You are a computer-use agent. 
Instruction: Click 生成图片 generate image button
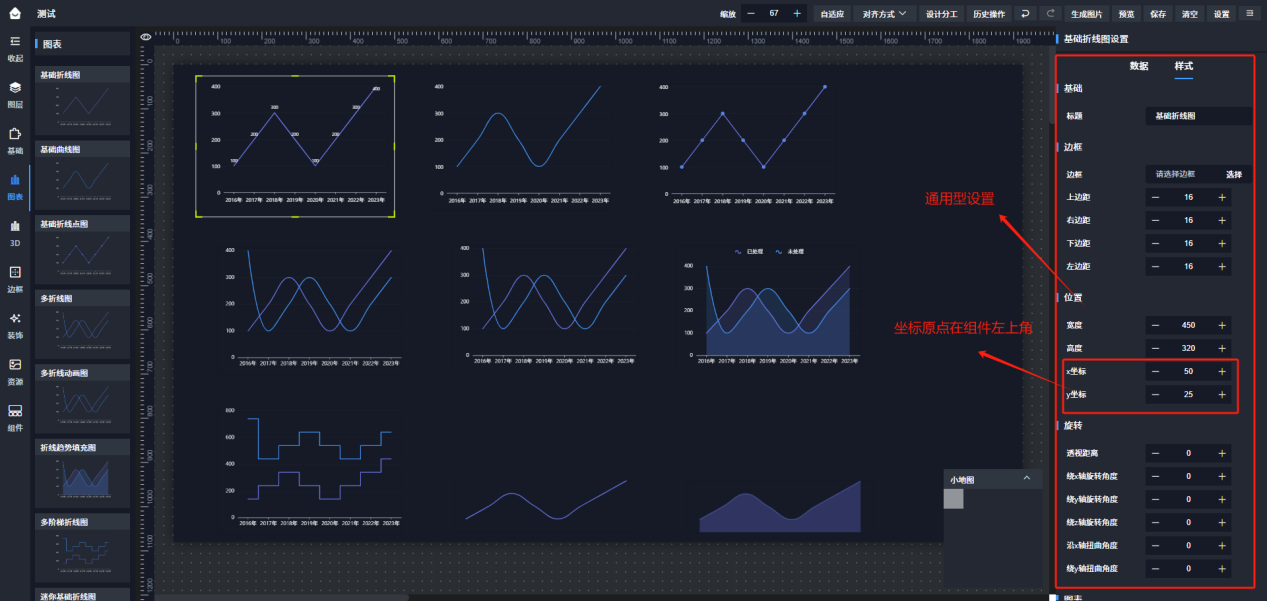[1086, 14]
